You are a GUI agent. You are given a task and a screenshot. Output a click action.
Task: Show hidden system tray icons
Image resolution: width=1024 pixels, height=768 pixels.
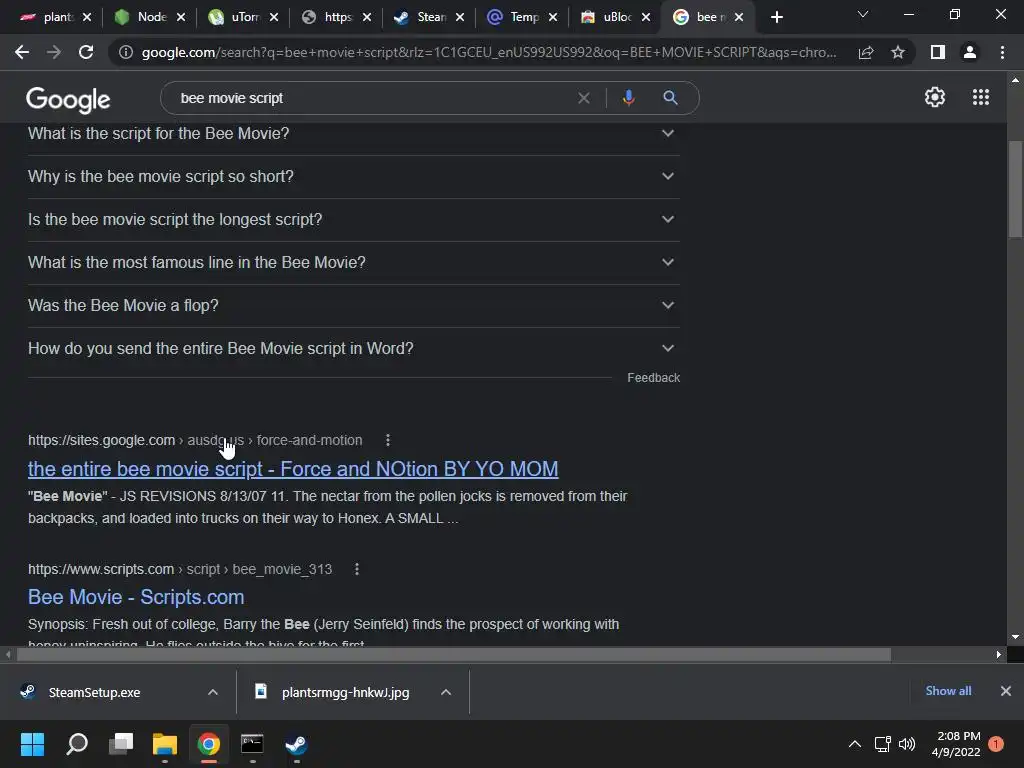(854, 744)
